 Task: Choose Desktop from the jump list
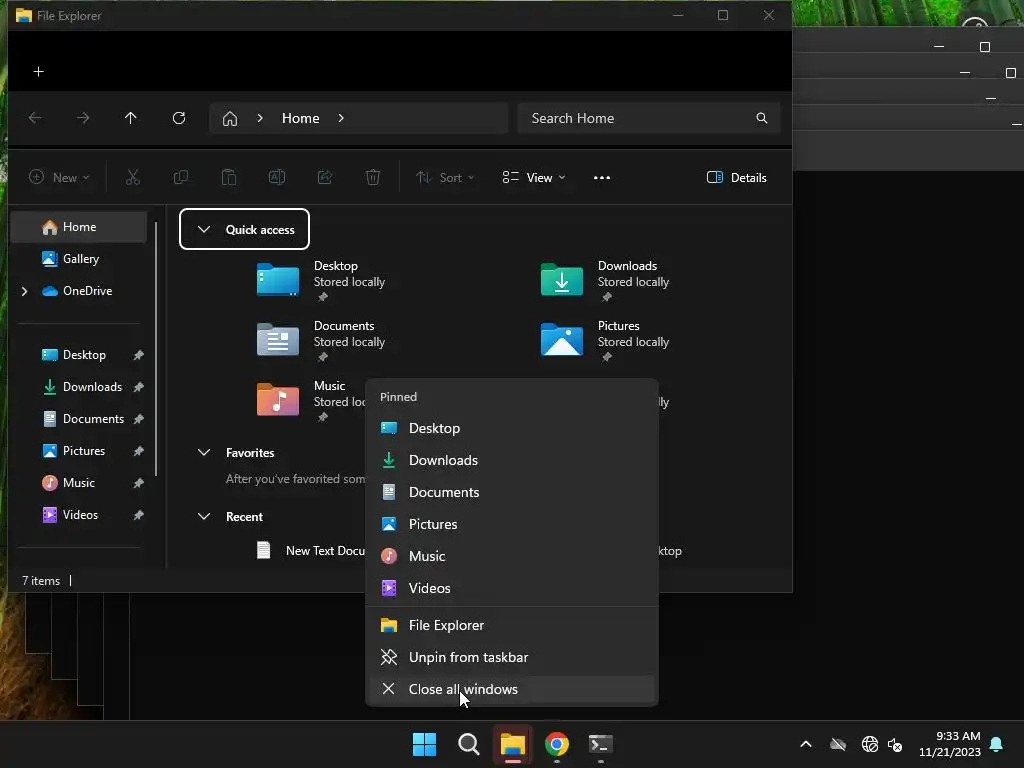[512, 428]
